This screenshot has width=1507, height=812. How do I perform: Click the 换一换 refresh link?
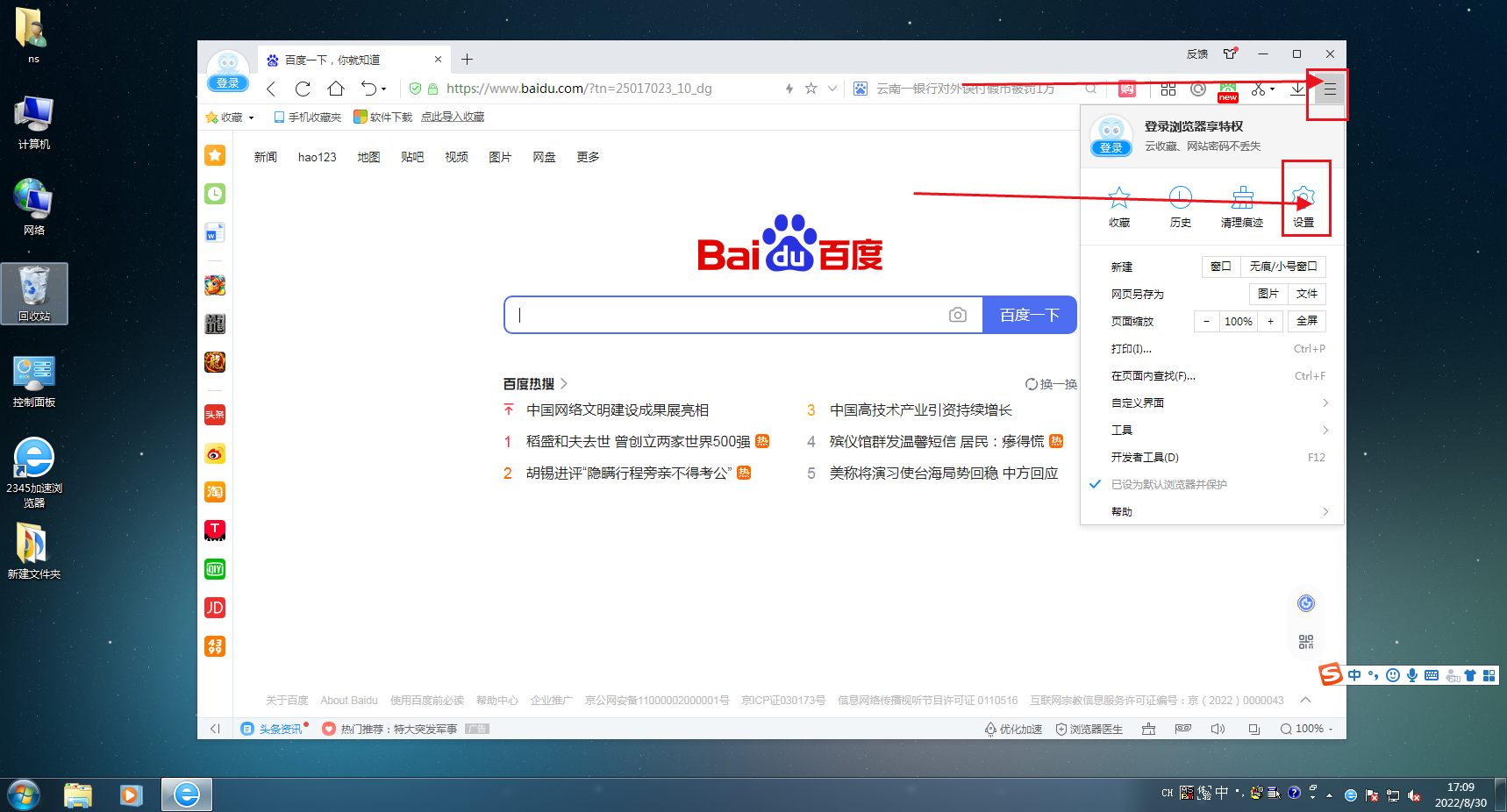1051,384
